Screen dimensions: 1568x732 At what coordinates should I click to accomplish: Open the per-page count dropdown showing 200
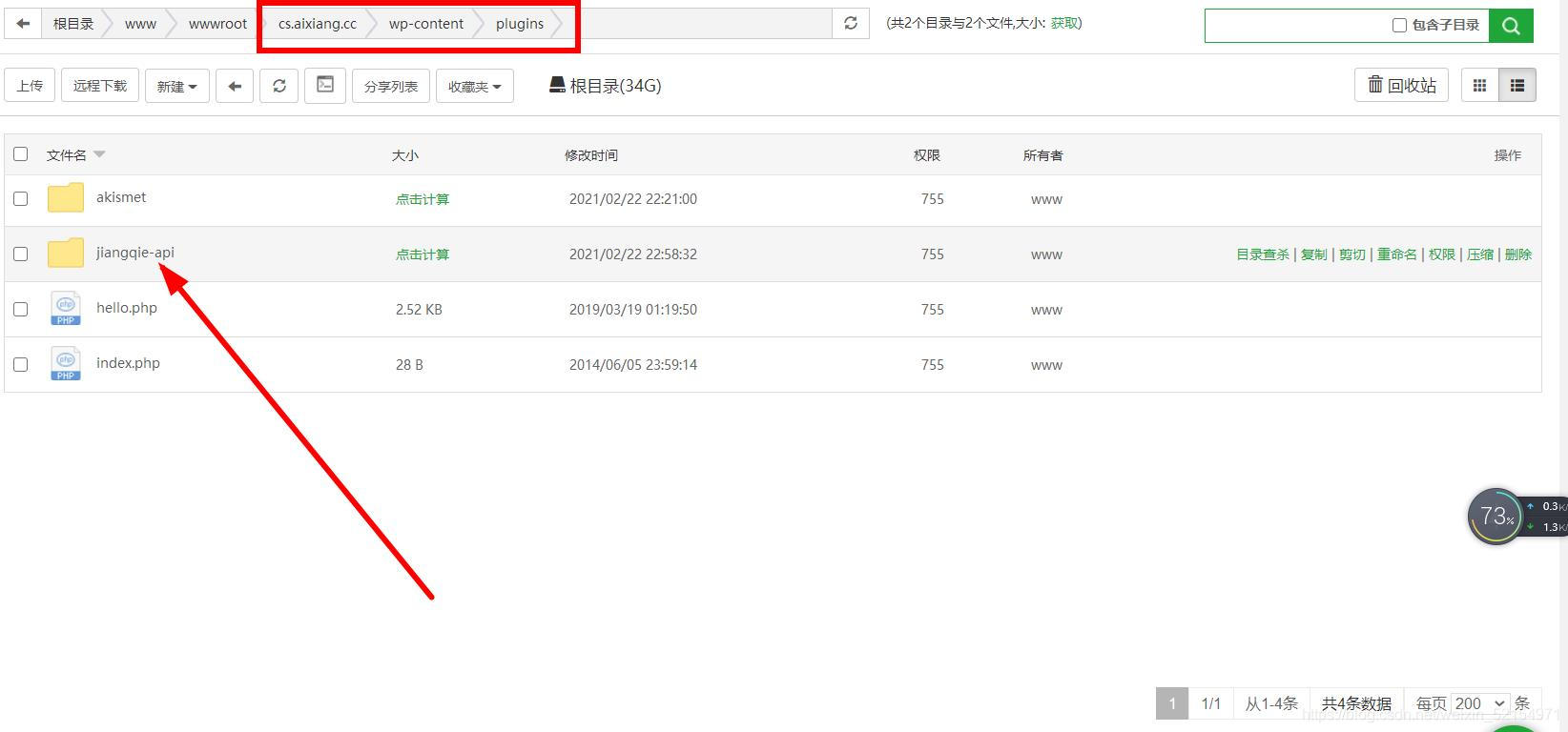(1480, 703)
